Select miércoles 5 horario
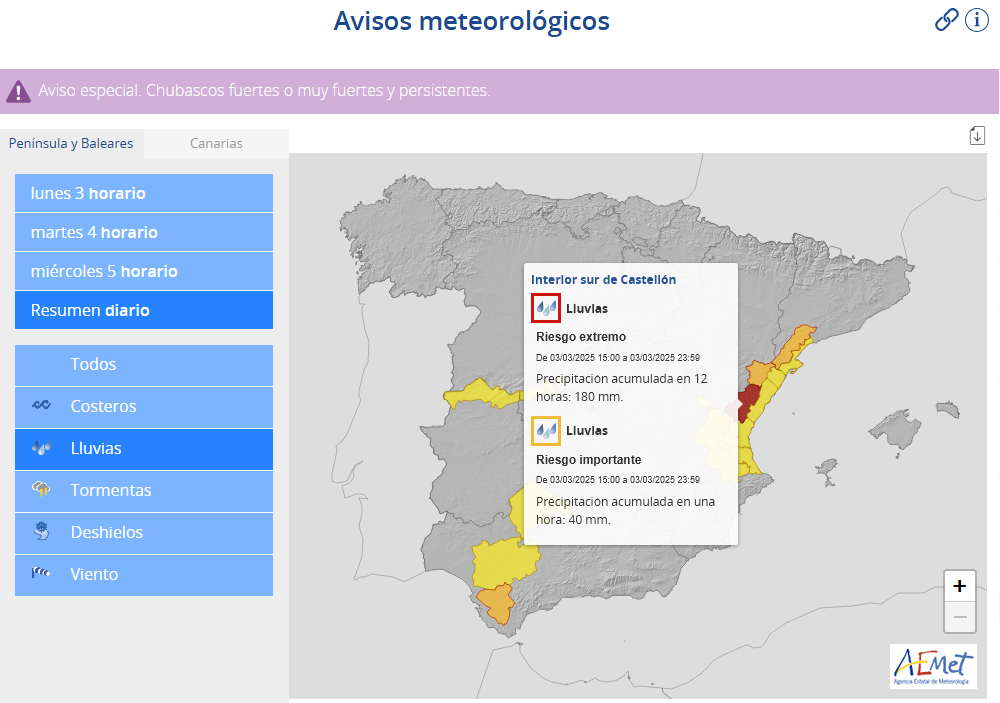The width and height of the screenshot is (1000, 703). 144,271
